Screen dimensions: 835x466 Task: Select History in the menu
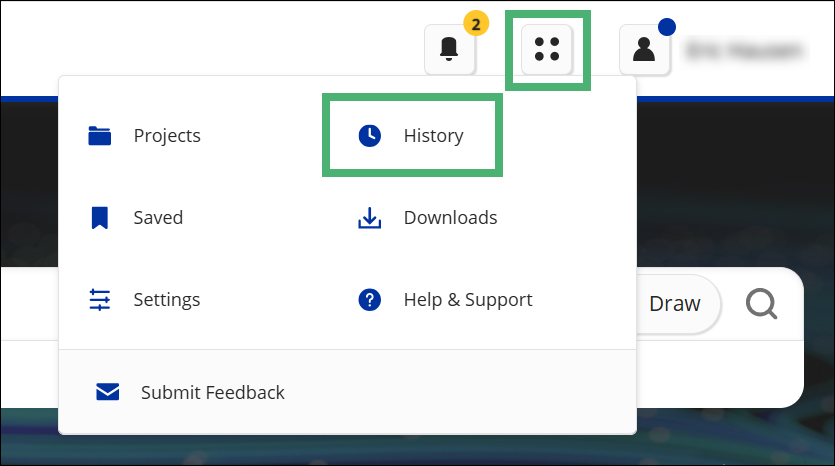pos(433,136)
